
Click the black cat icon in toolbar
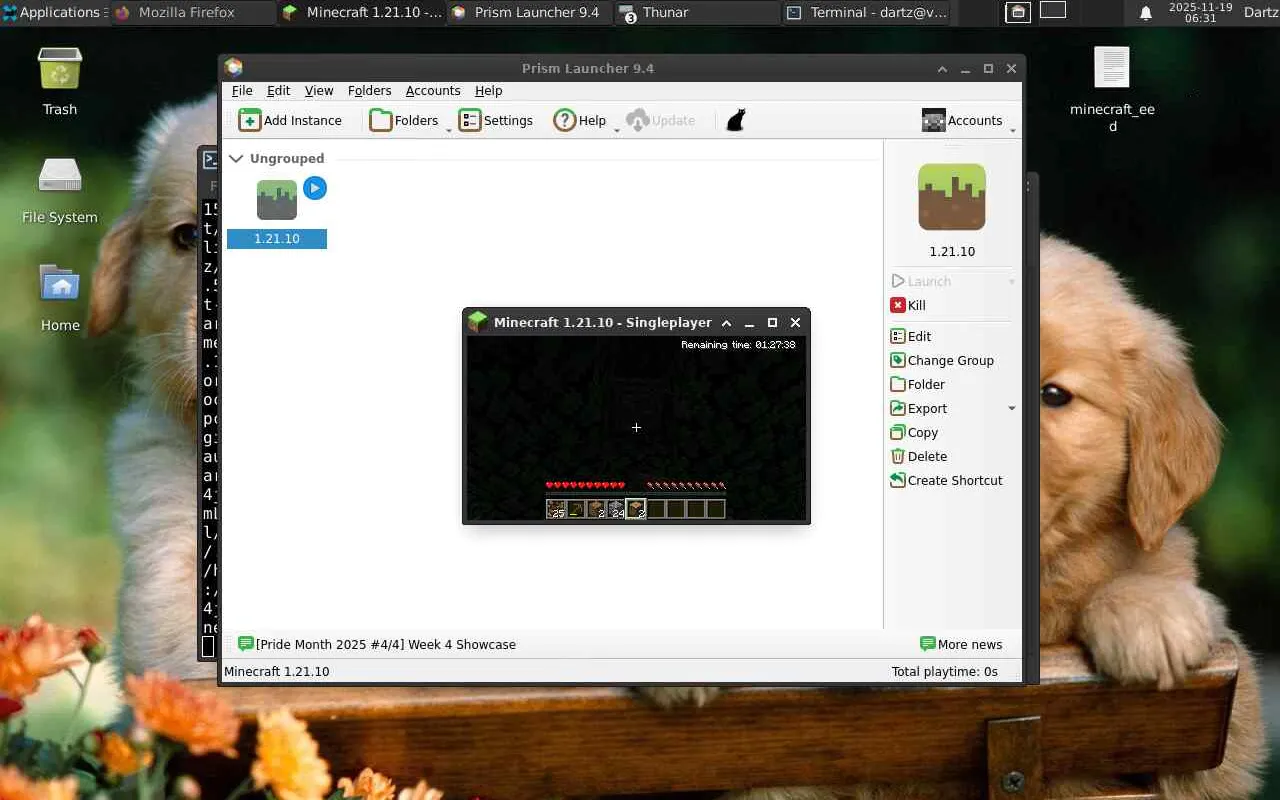pos(736,120)
